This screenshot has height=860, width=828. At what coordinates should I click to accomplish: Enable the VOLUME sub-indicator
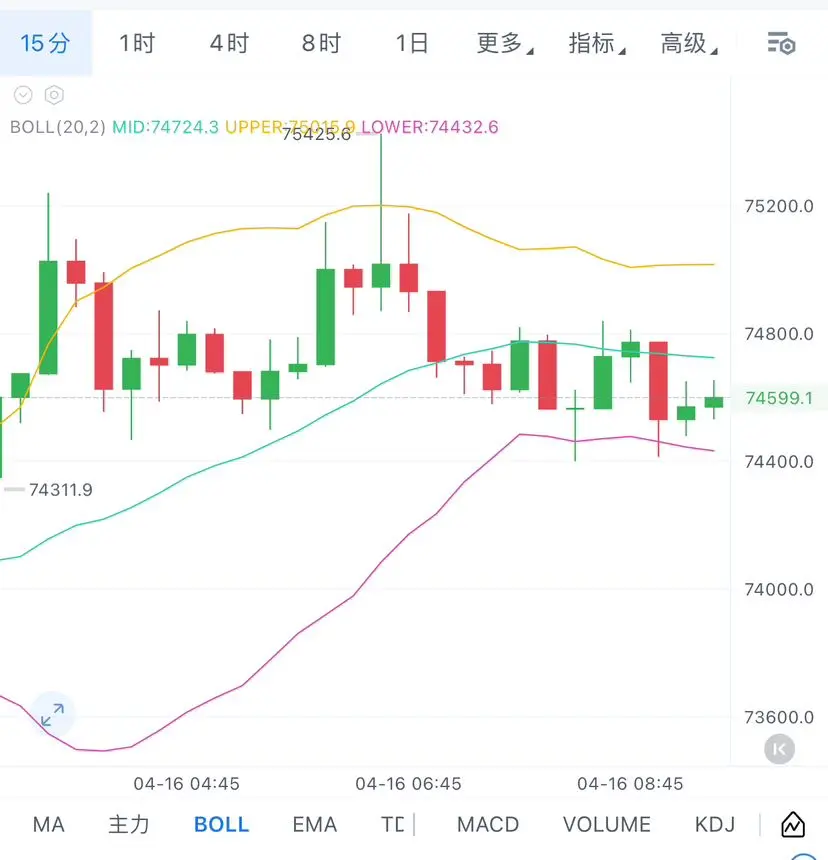(607, 824)
